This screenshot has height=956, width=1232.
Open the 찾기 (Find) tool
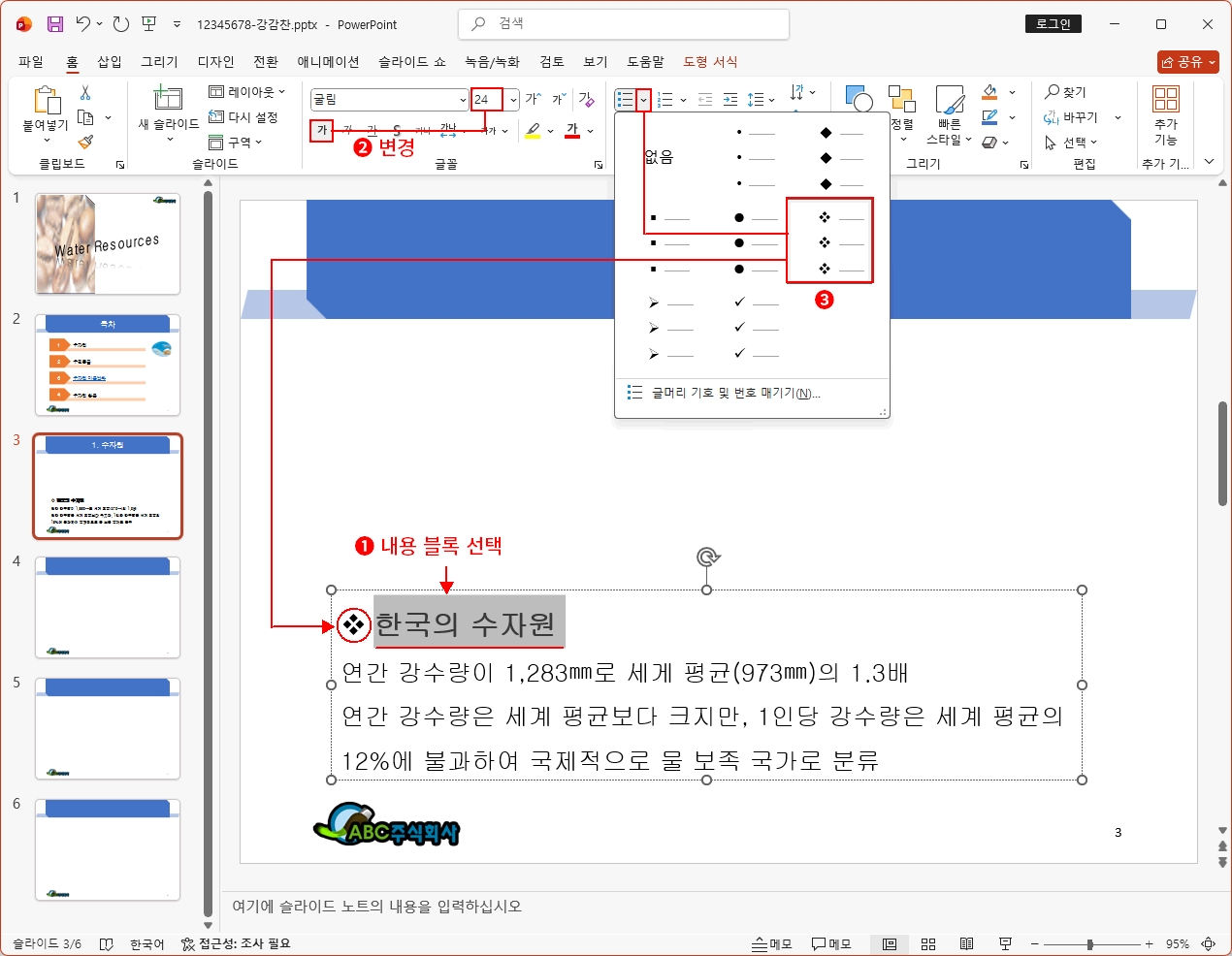1064,92
